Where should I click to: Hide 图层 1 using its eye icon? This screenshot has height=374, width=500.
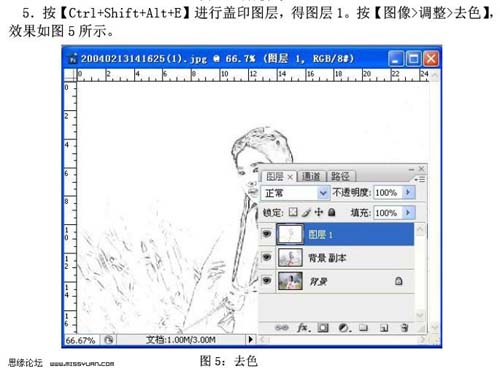pos(267,234)
